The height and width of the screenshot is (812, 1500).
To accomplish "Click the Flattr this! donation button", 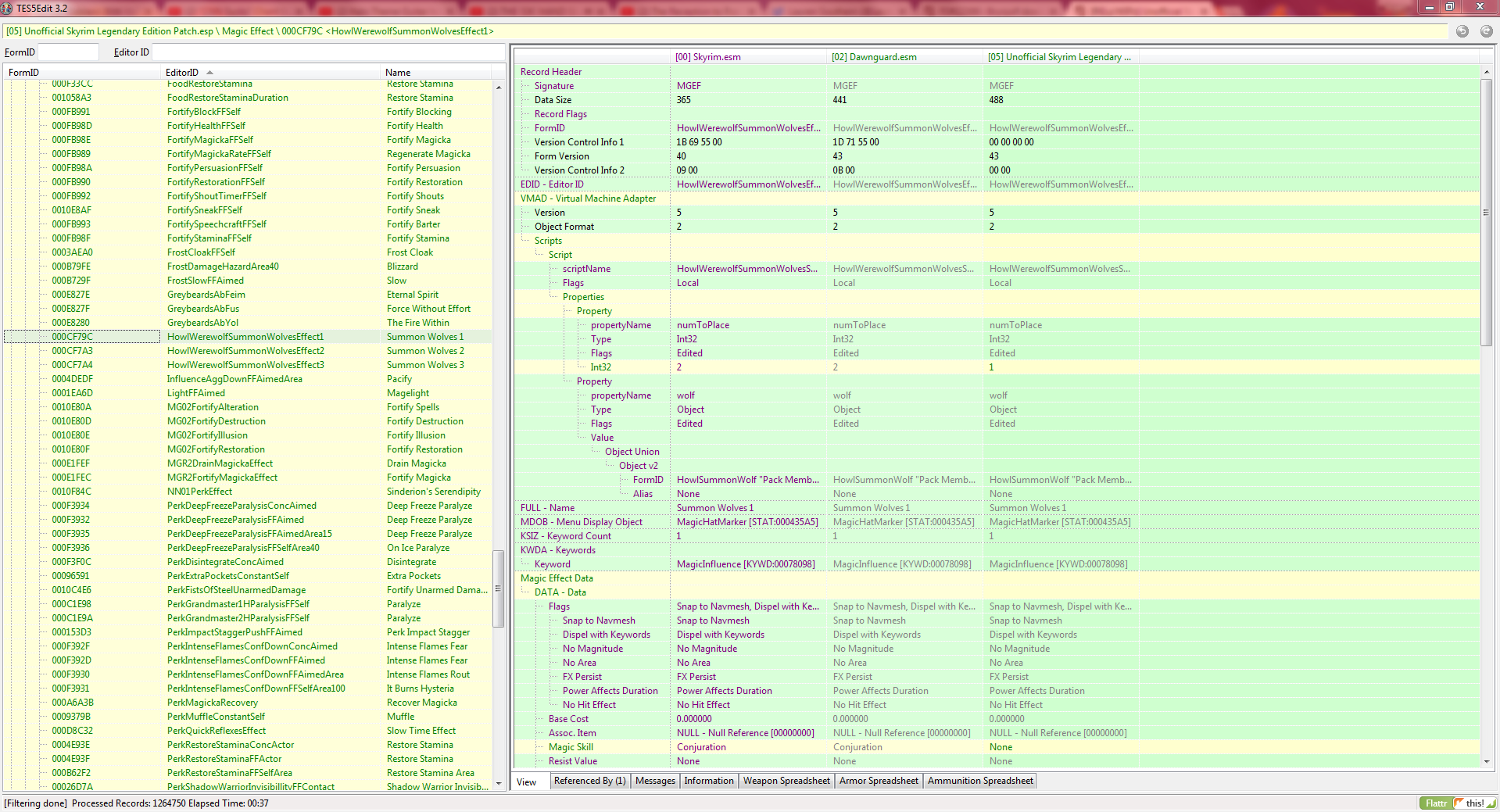I will [x=1457, y=803].
